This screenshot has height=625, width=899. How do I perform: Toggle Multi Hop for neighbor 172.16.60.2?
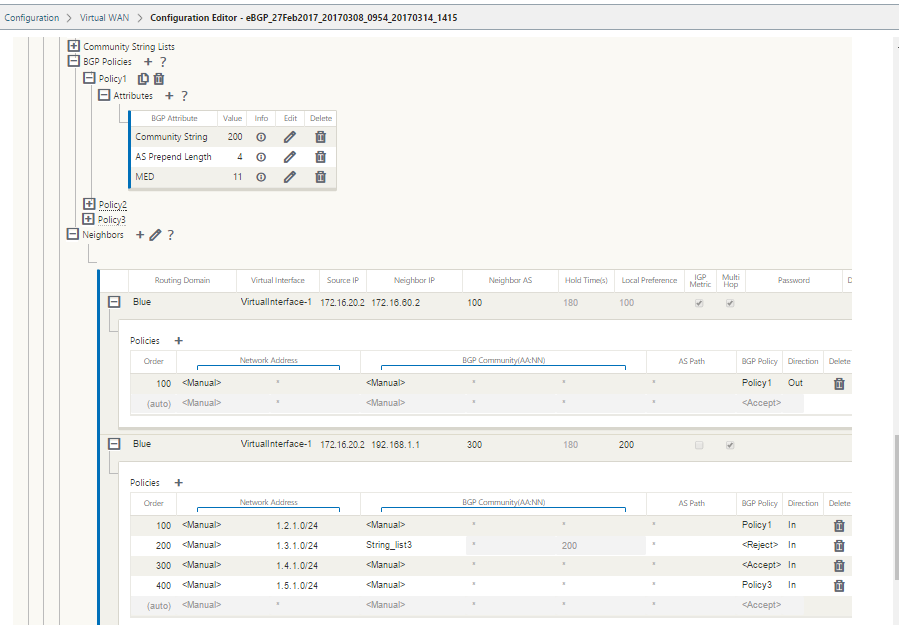coord(730,303)
